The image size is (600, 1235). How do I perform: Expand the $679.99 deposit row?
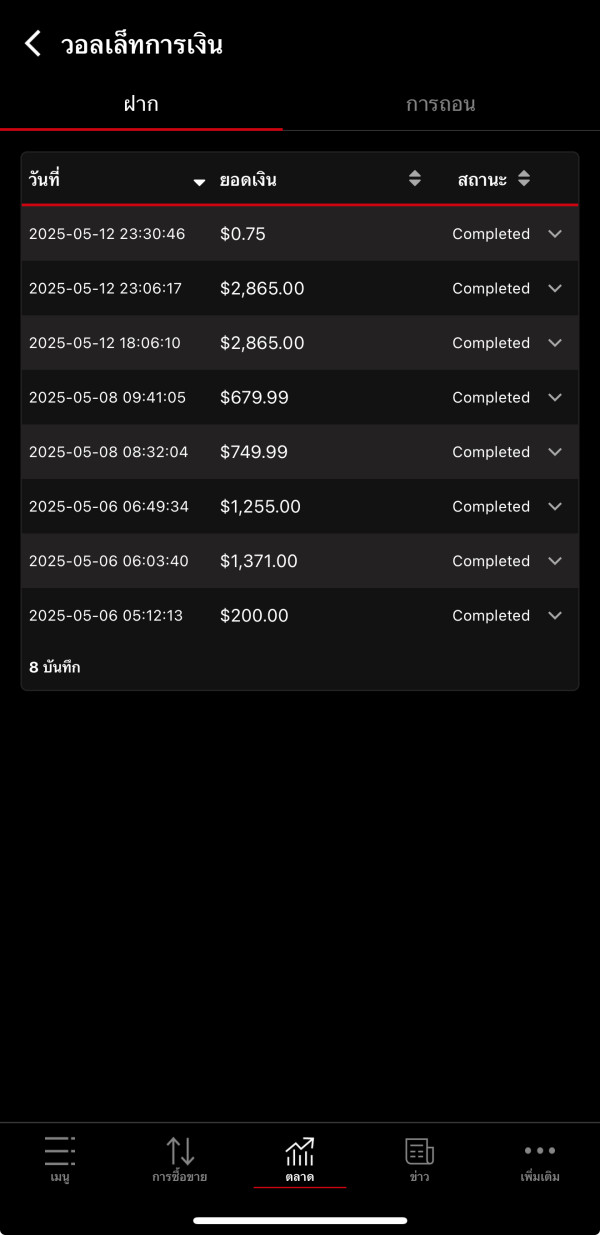point(556,397)
